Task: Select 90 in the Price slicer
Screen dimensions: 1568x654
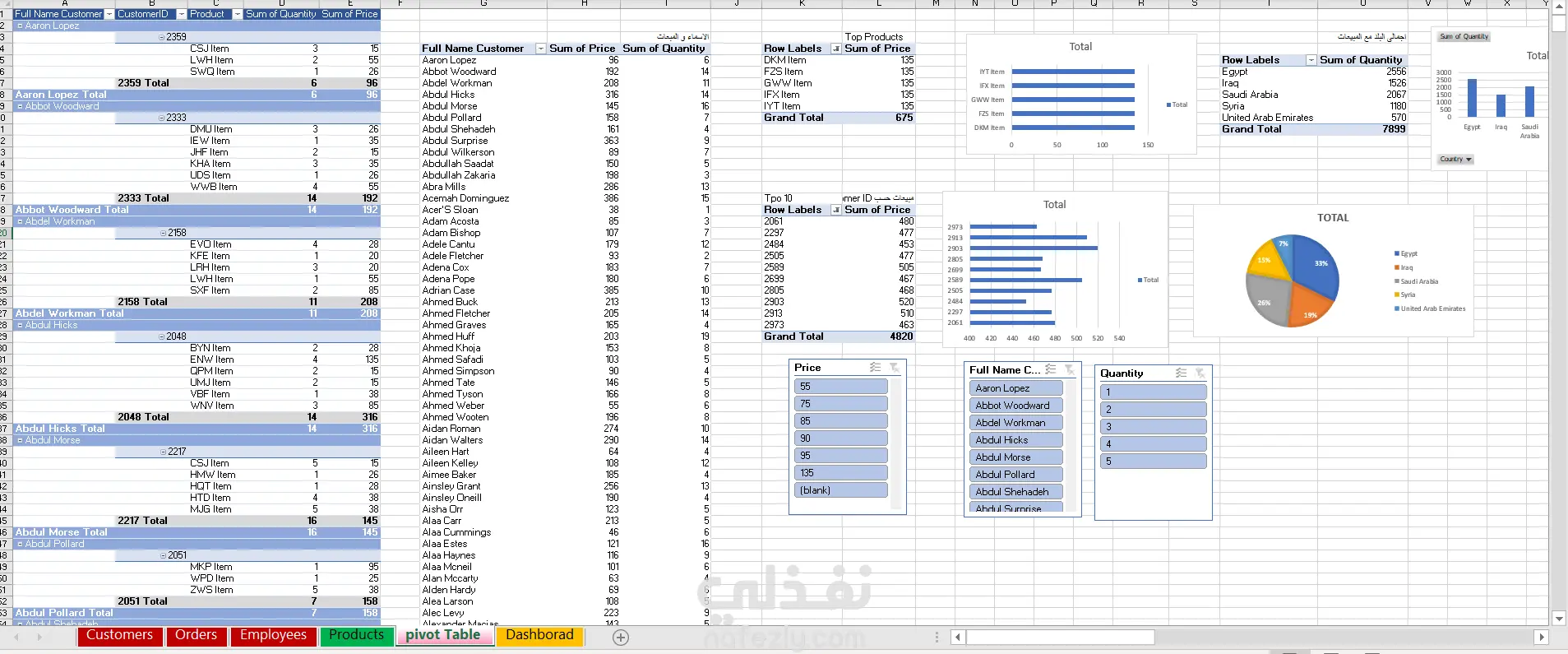Action: point(841,438)
